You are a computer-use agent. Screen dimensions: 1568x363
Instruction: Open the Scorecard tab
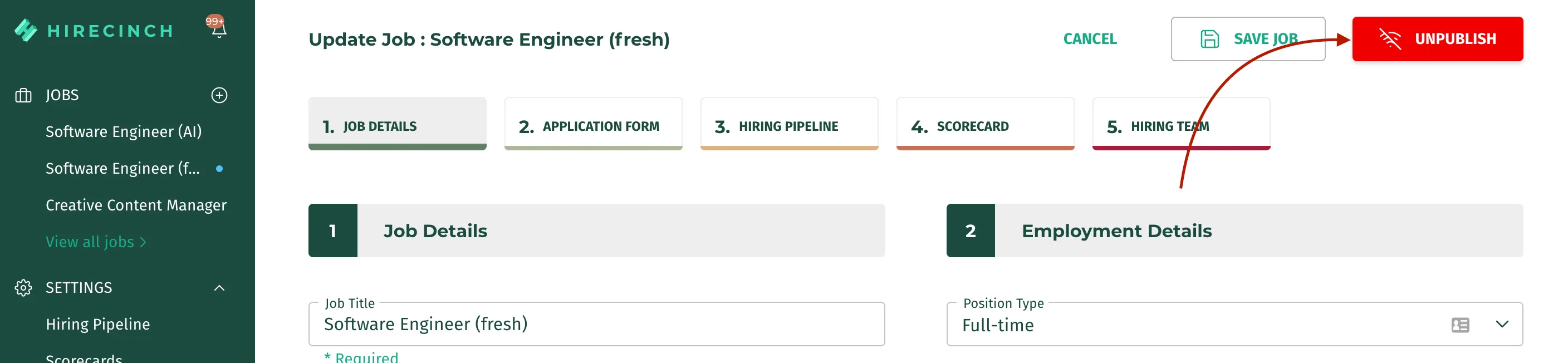pos(985,124)
